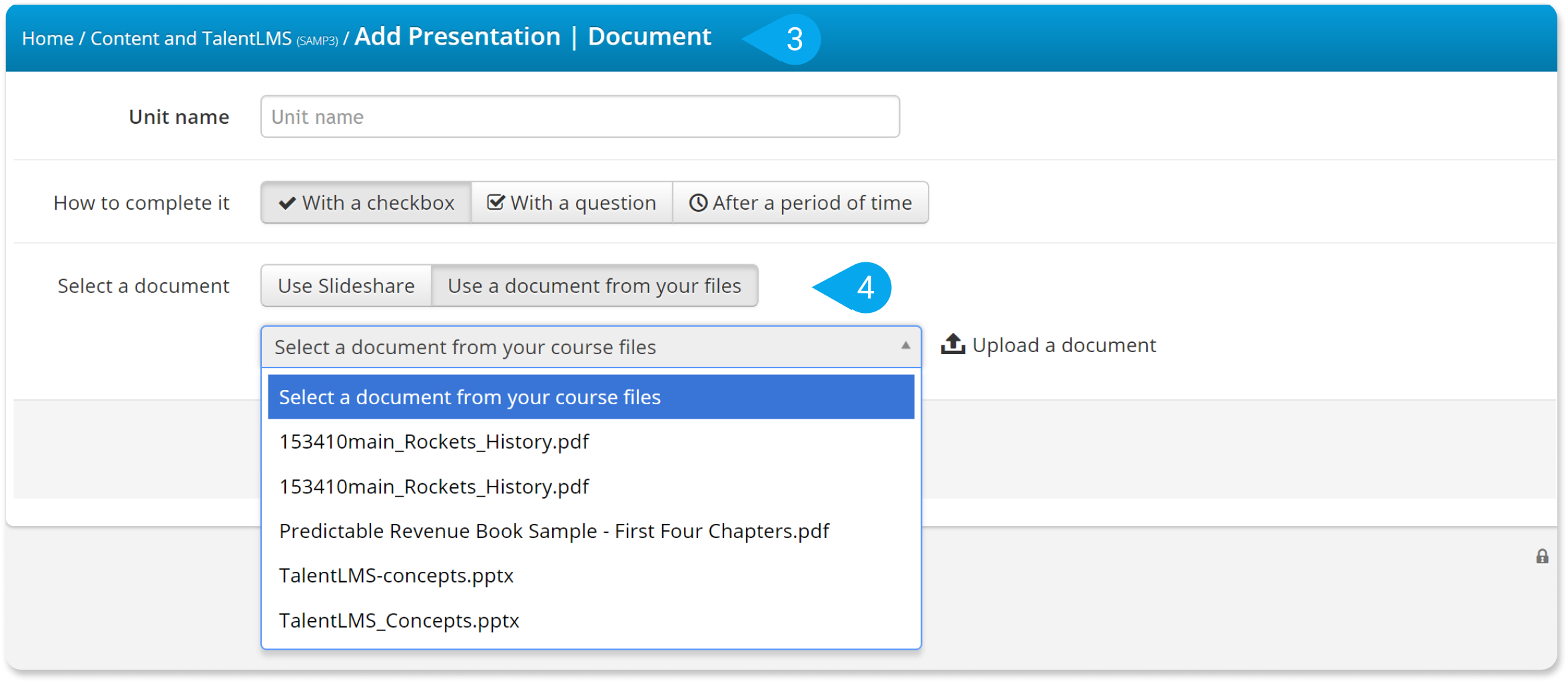Go to Home breadcrumb link
Image resolution: width=1568 pixels, height=683 pixels.
click(x=47, y=39)
